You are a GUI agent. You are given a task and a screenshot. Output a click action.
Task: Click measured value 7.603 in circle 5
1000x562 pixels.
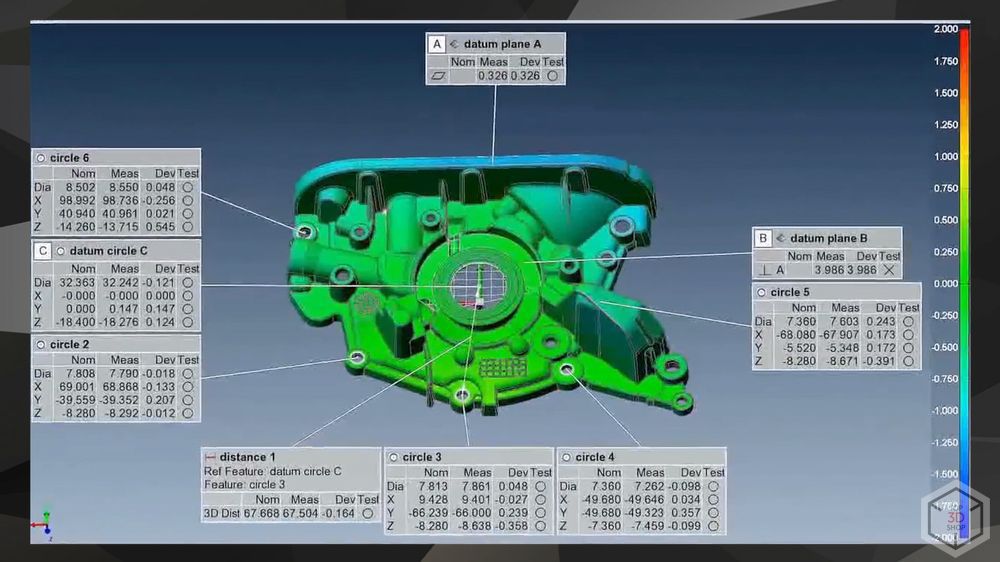coord(844,322)
